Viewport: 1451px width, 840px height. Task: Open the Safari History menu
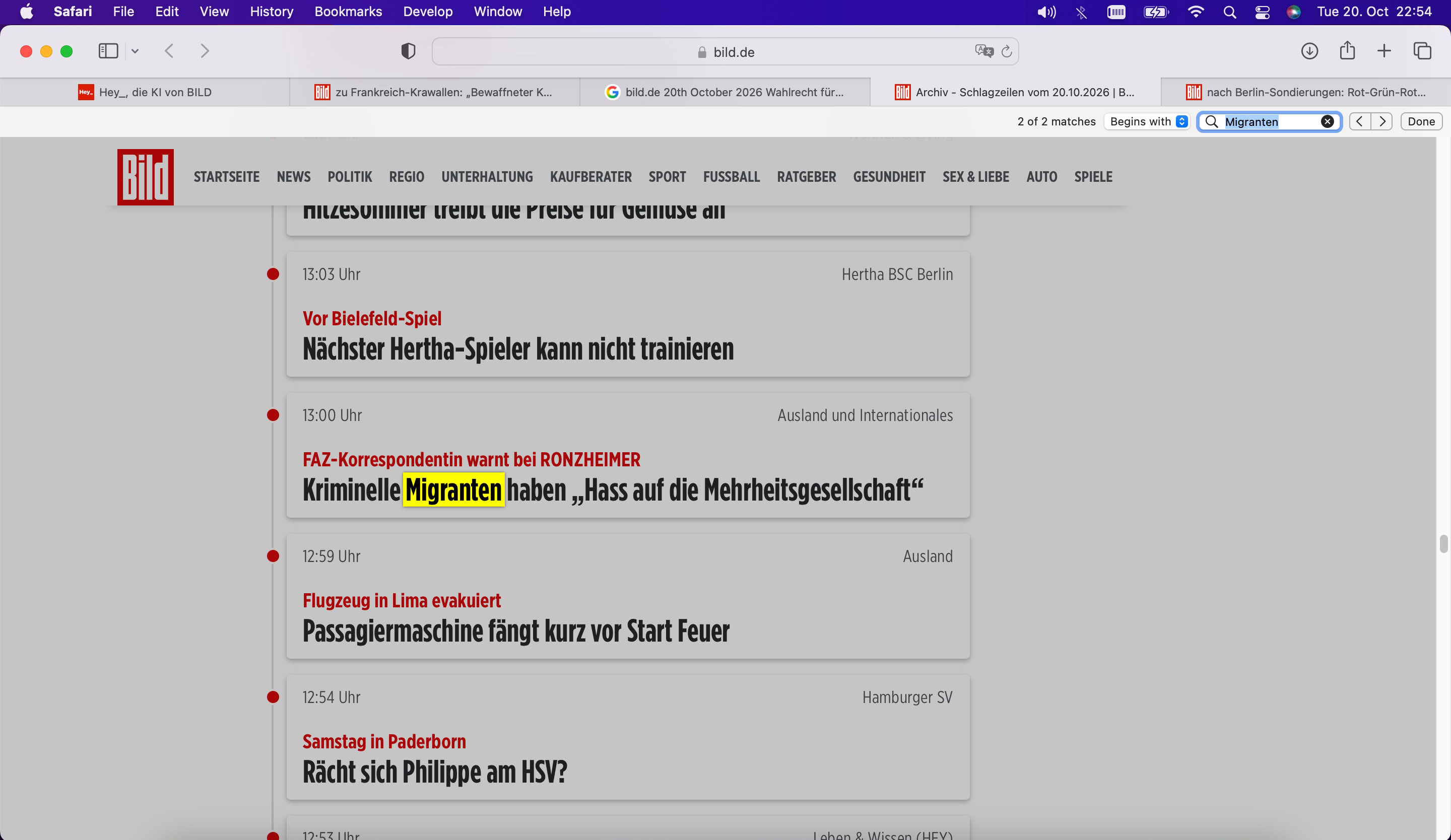pos(271,12)
